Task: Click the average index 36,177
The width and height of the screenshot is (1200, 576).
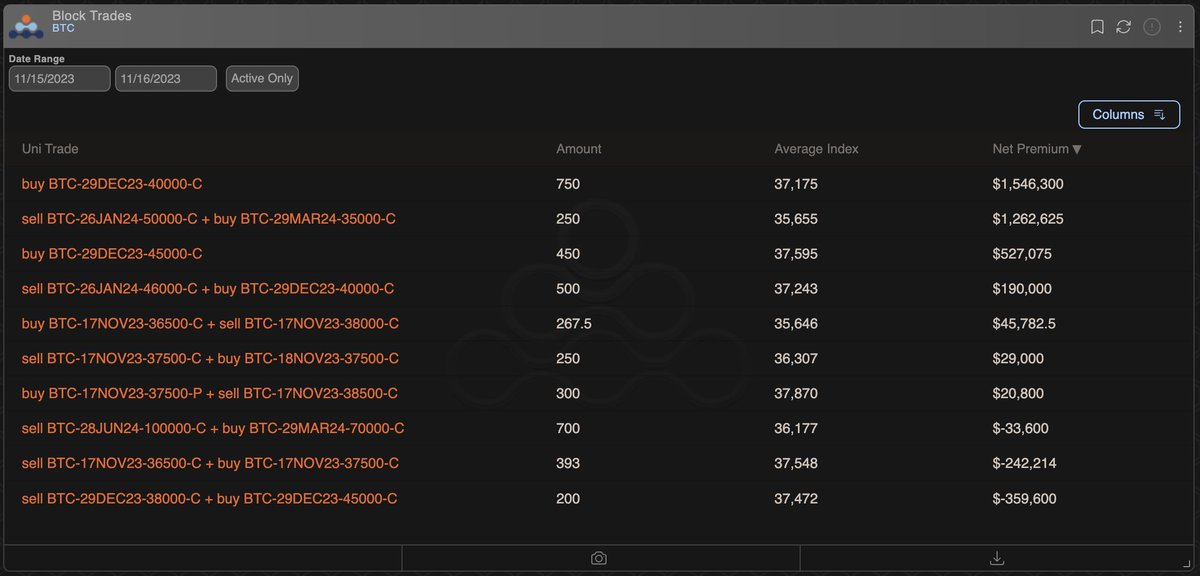Action: tap(796, 428)
